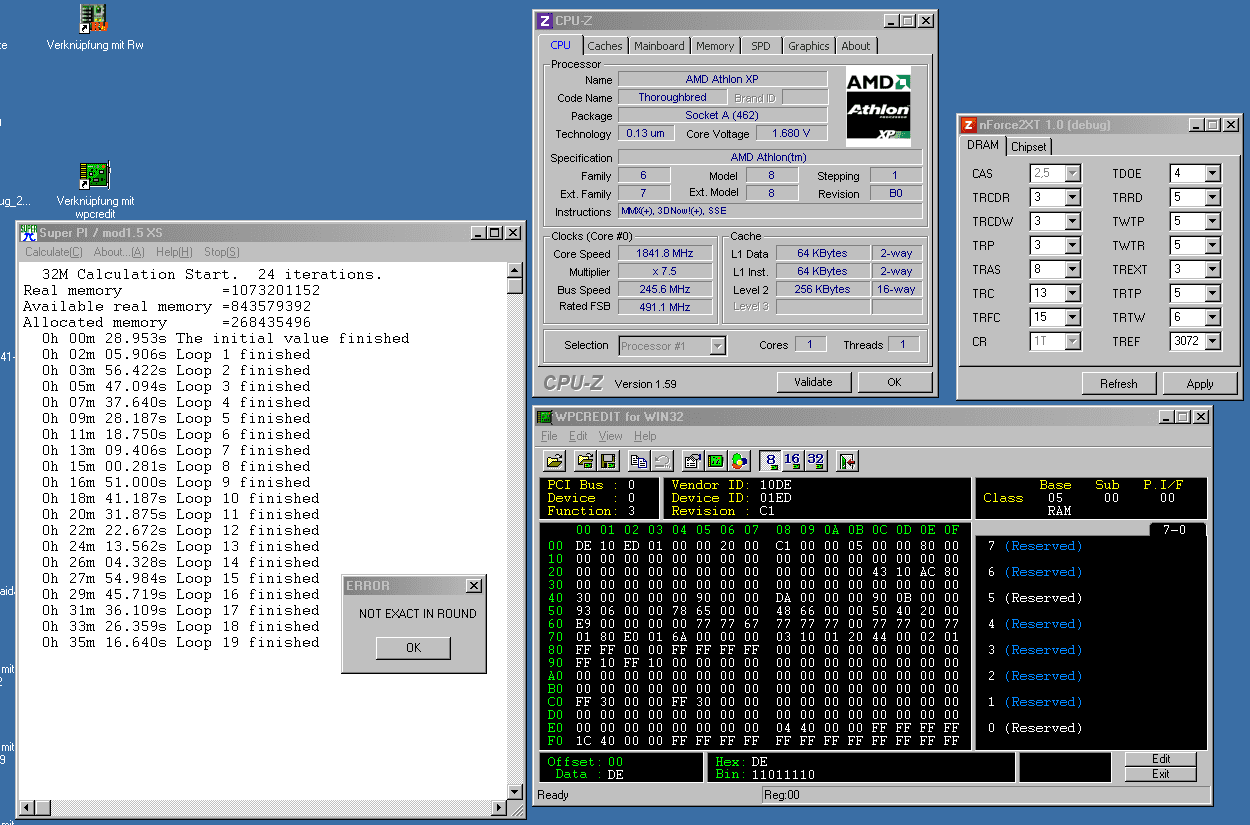Click the Validate button in CPU-Z
The image size is (1250, 825).
coord(813,382)
